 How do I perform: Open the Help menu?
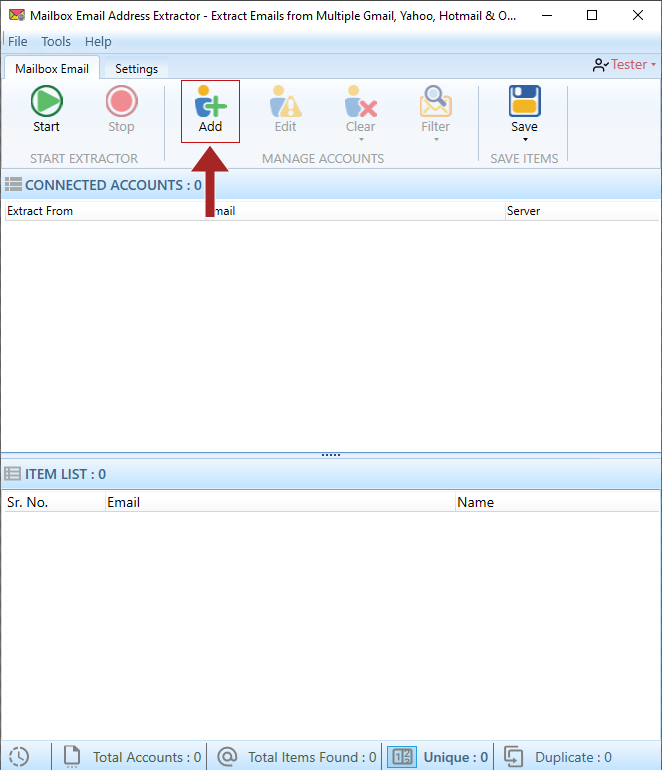(98, 42)
